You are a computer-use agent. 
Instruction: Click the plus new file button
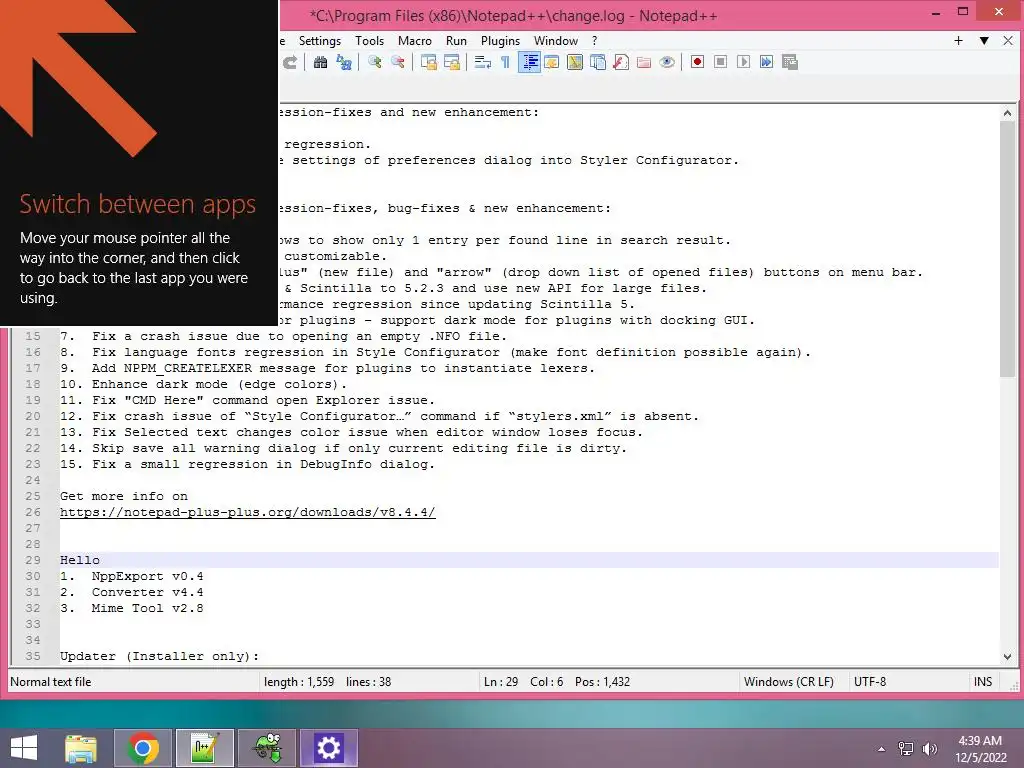coord(958,40)
